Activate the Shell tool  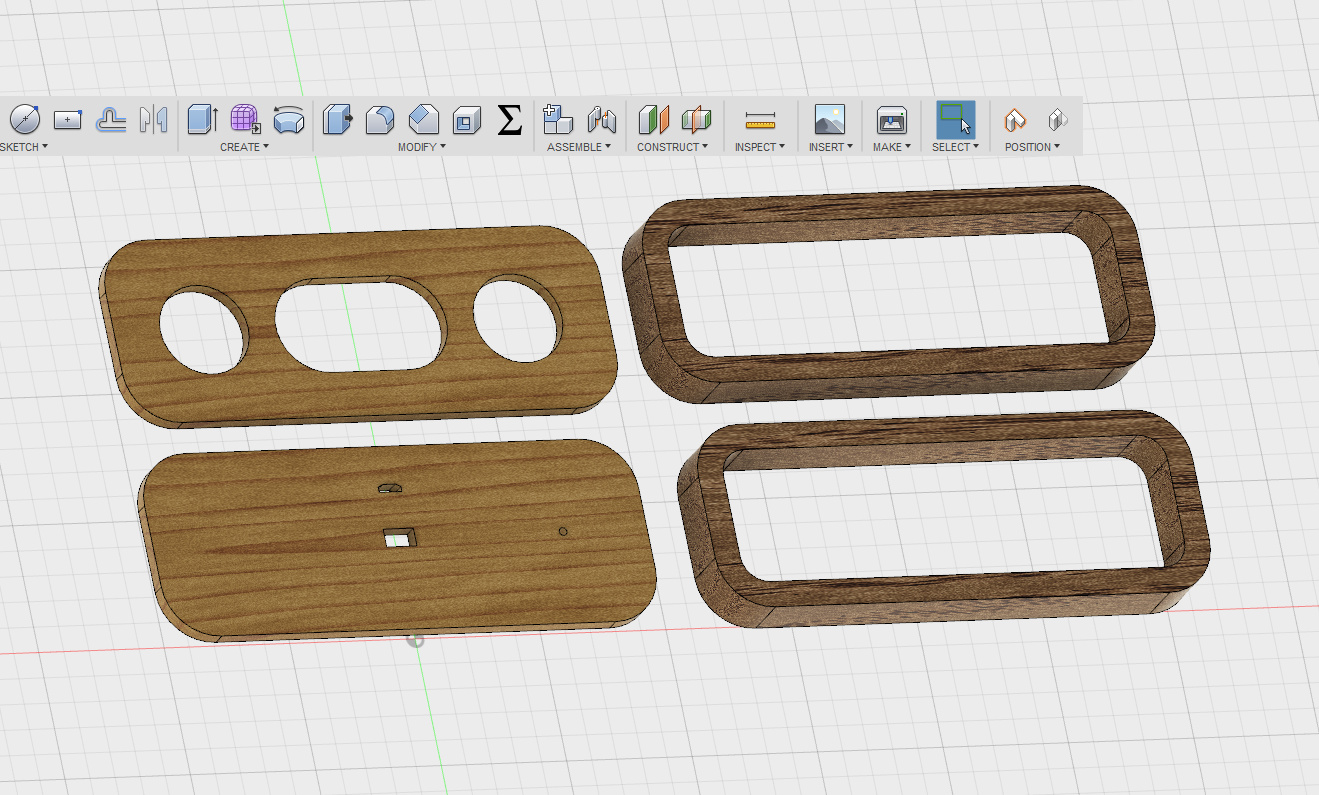[467, 121]
